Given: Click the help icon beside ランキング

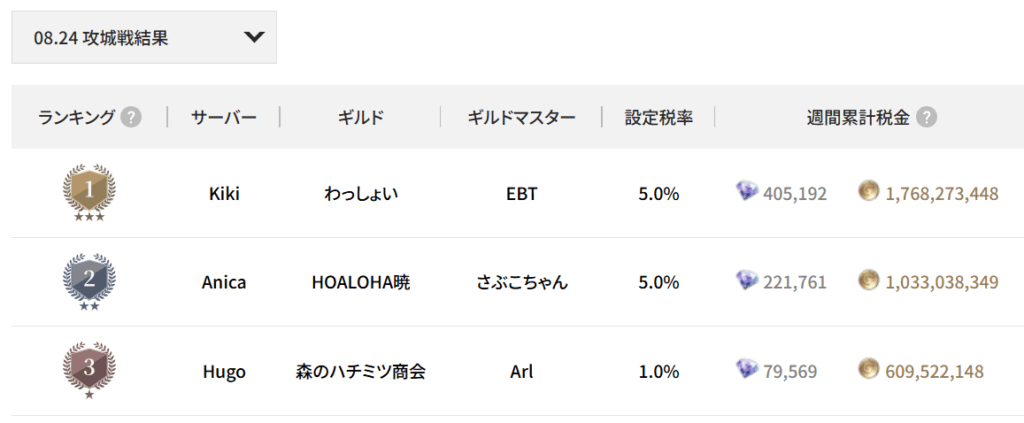Looking at the screenshot, I should (131, 118).
